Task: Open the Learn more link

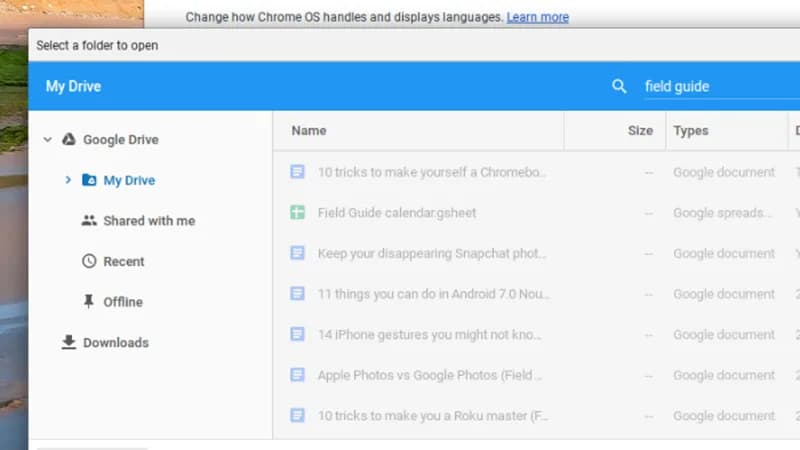Action: [538, 17]
